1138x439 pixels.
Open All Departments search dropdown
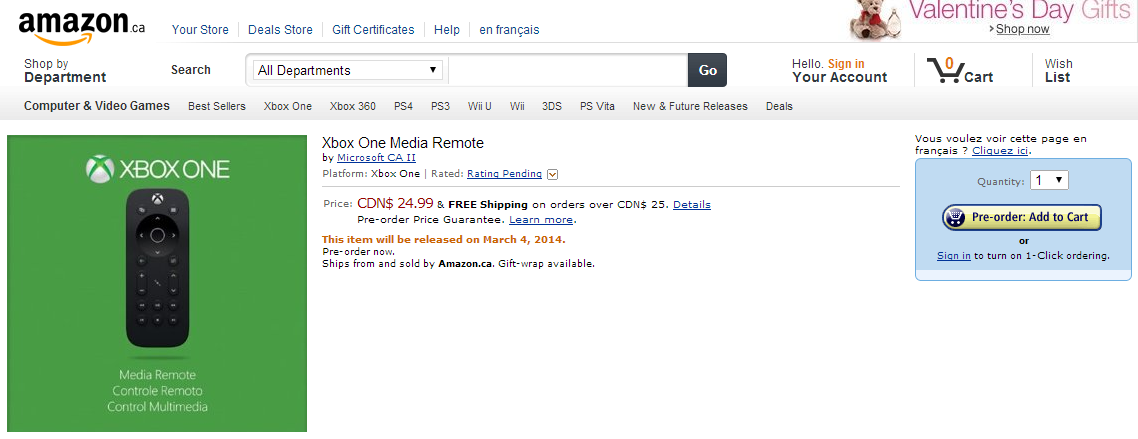click(348, 70)
